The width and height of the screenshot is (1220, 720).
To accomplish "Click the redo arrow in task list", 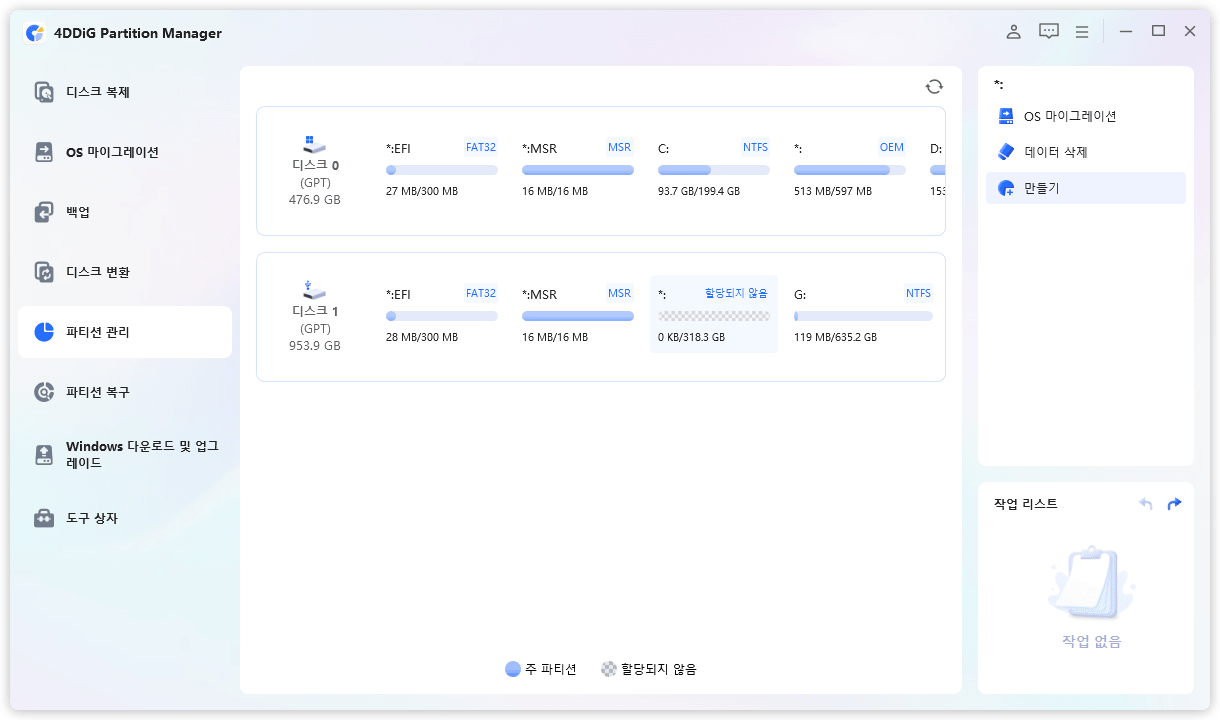I will pyautogui.click(x=1174, y=504).
